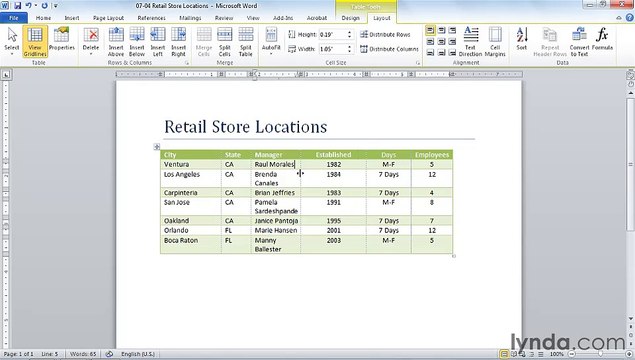Click the Split Cells button
Image resolution: width=635 pixels, height=360 pixels.
tap(225, 42)
